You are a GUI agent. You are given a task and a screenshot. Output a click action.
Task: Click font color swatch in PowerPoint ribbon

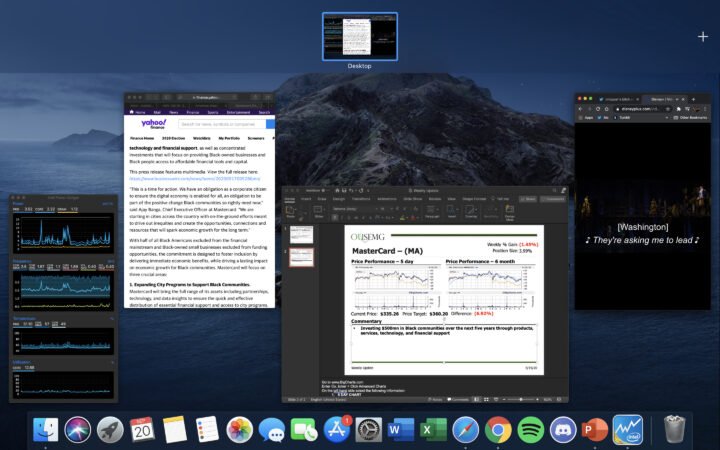(413, 217)
